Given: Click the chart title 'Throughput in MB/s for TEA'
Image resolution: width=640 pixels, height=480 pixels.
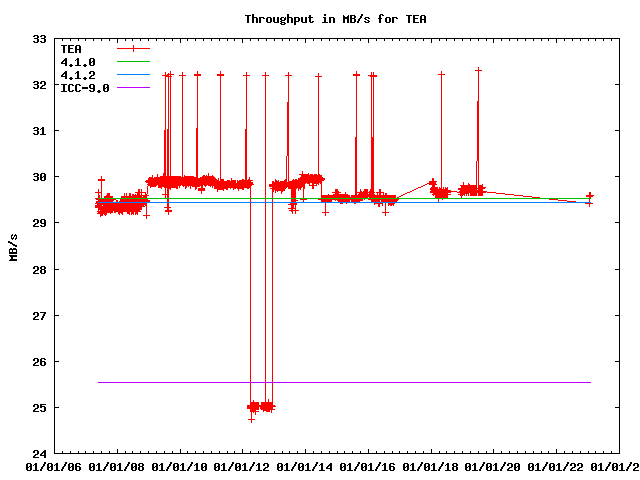Looking at the screenshot, I should pyautogui.click(x=323, y=19).
